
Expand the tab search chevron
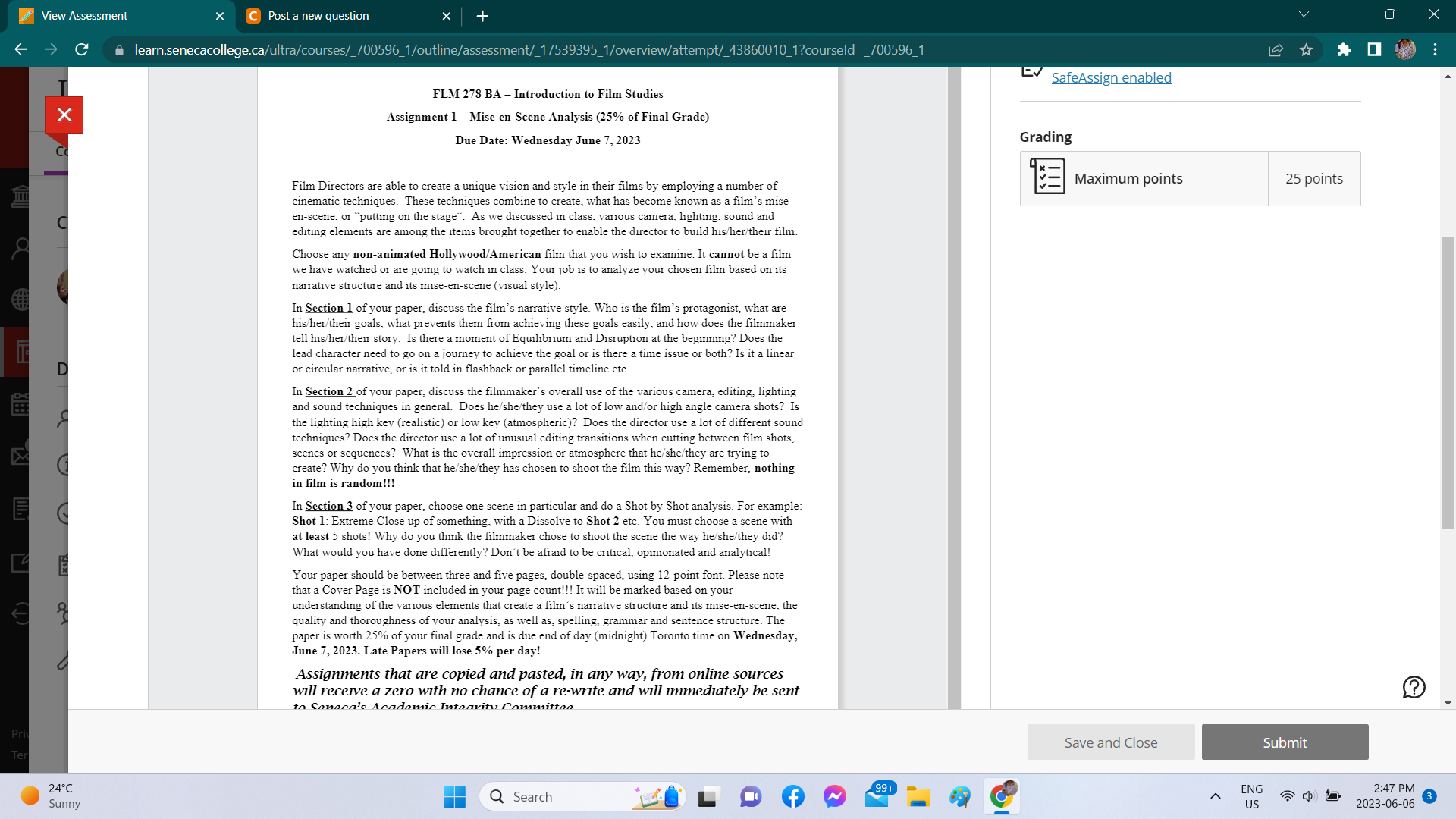(x=1304, y=15)
